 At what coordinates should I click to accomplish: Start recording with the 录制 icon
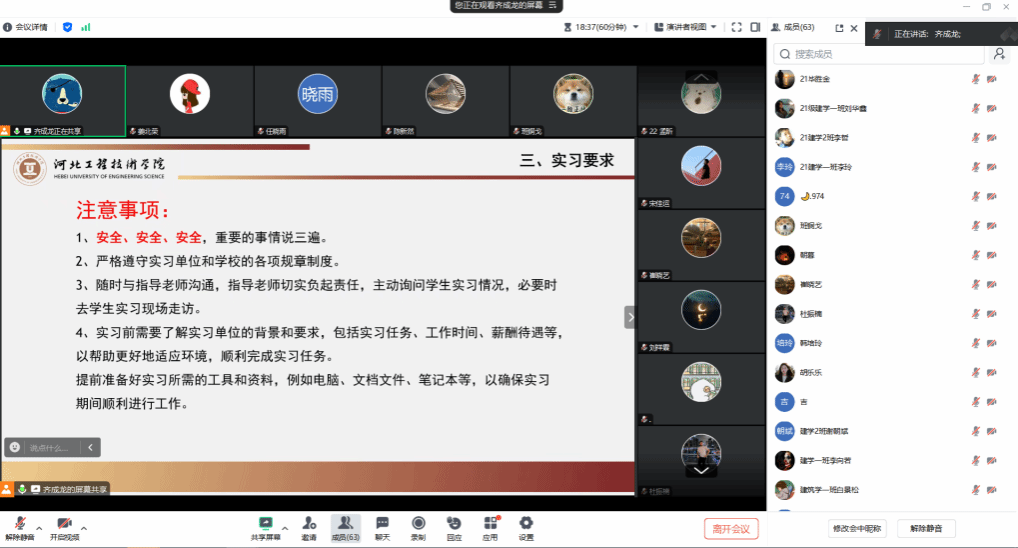click(x=418, y=524)
